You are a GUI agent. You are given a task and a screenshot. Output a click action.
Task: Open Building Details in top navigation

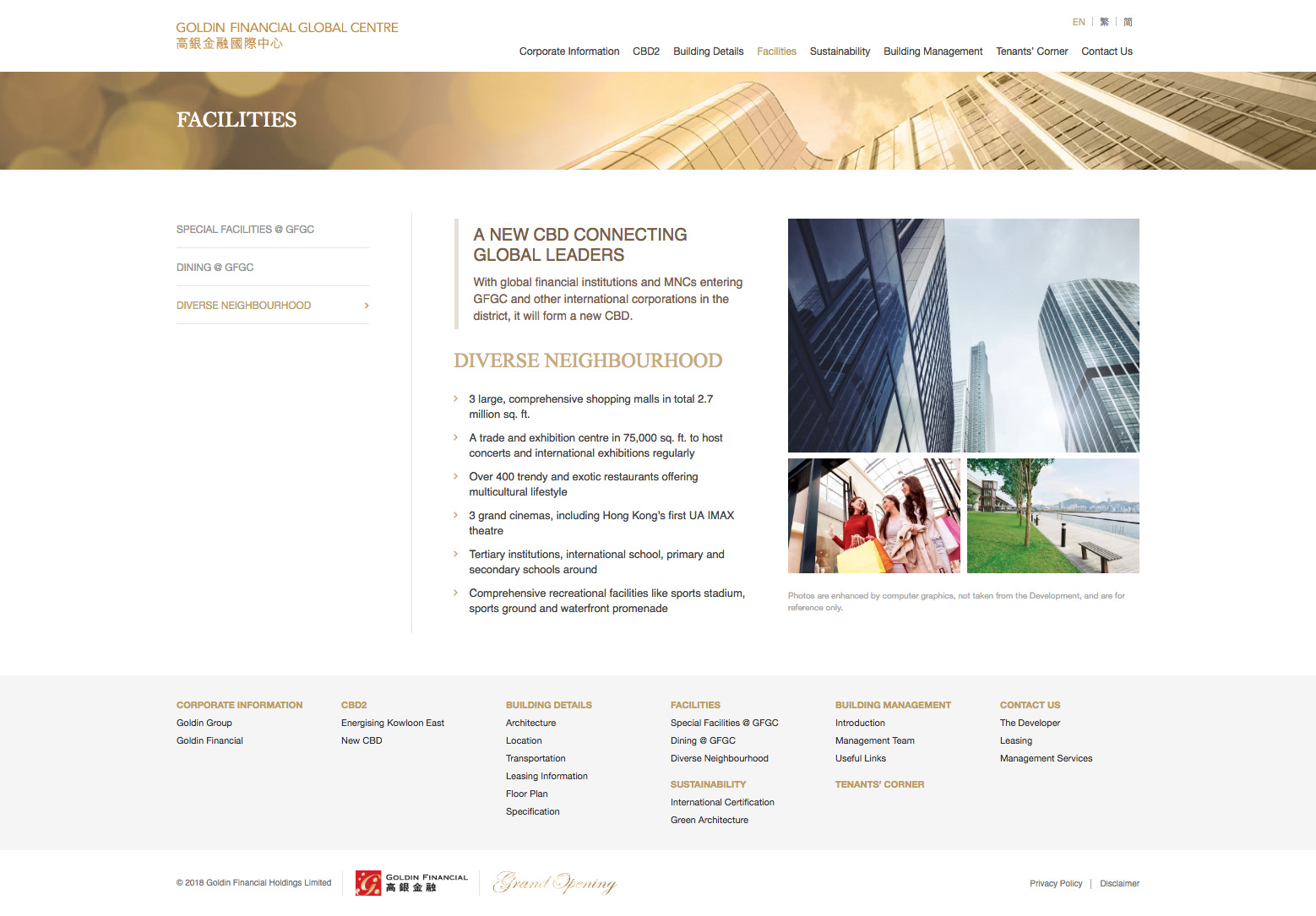(x=708, y=51)
